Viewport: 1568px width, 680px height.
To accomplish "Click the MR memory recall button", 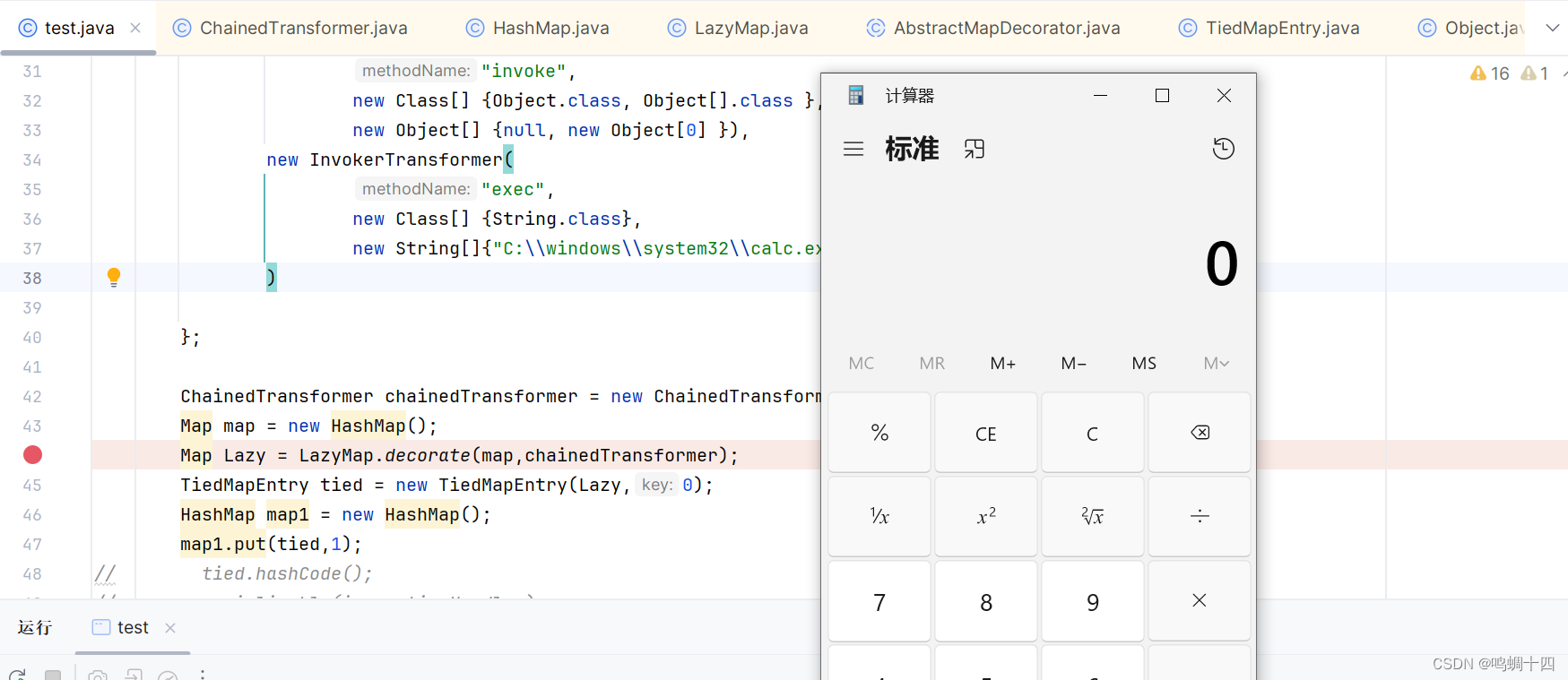I will pos(932,363).
